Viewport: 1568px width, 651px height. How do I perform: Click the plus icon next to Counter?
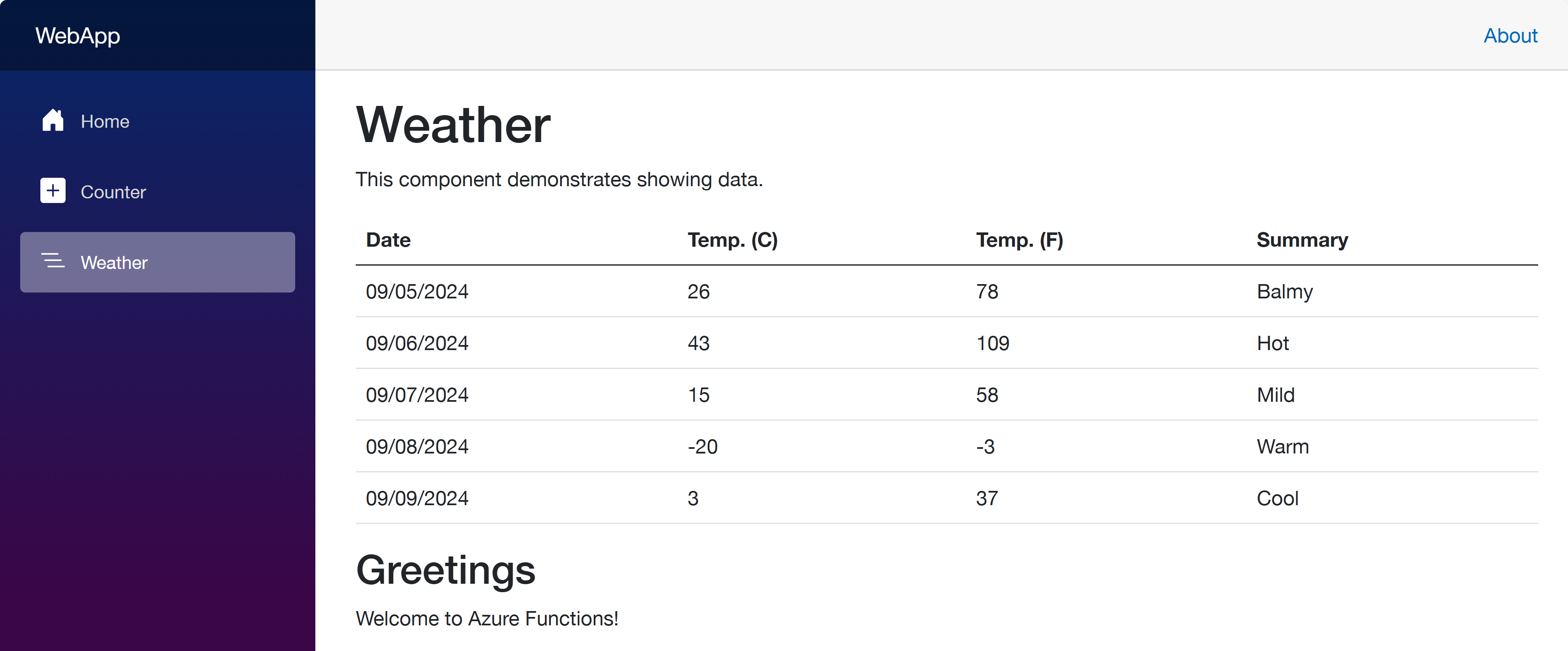(x=52, y=191)
